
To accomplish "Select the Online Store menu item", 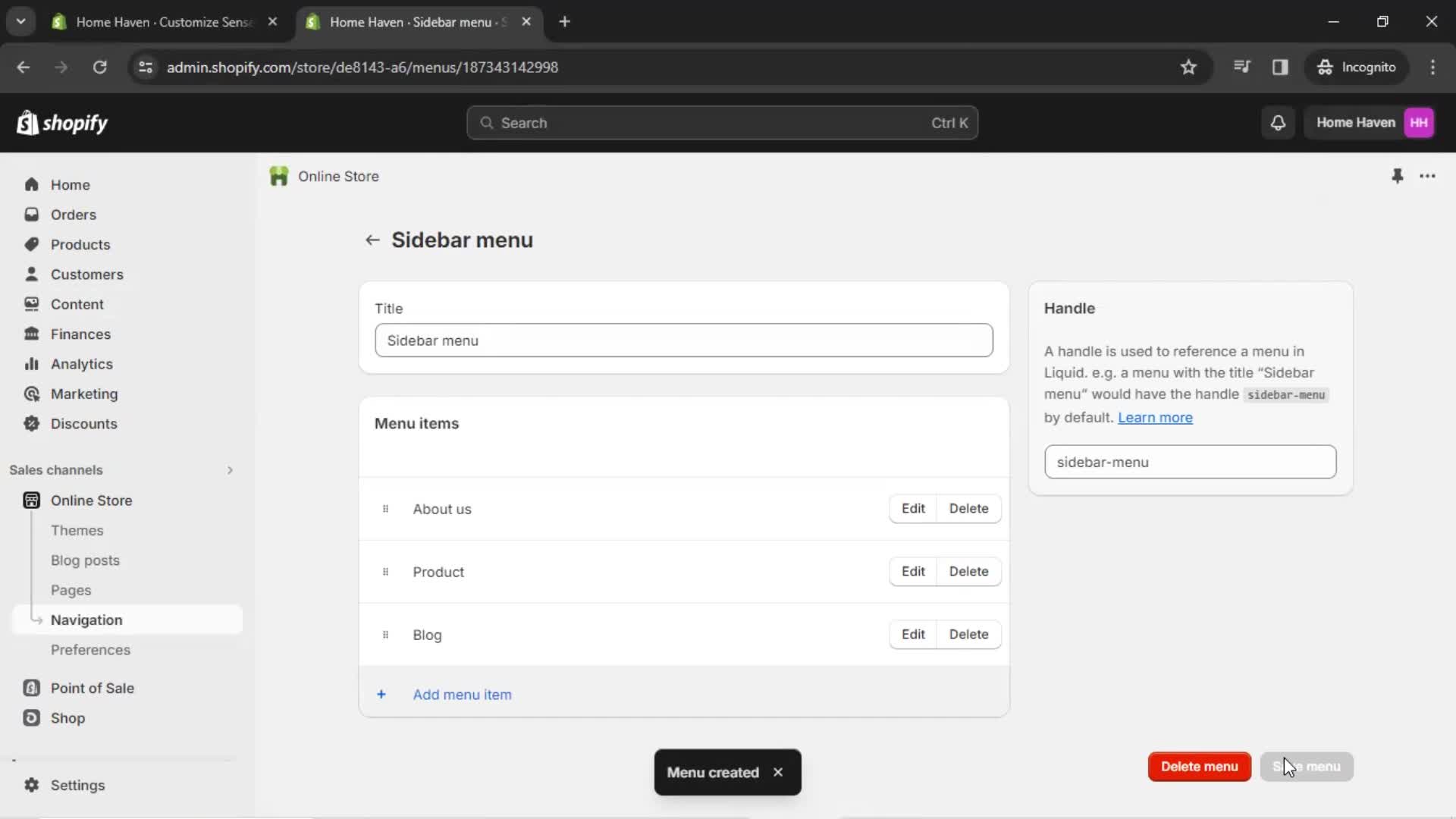I will [x=91, y=500].
